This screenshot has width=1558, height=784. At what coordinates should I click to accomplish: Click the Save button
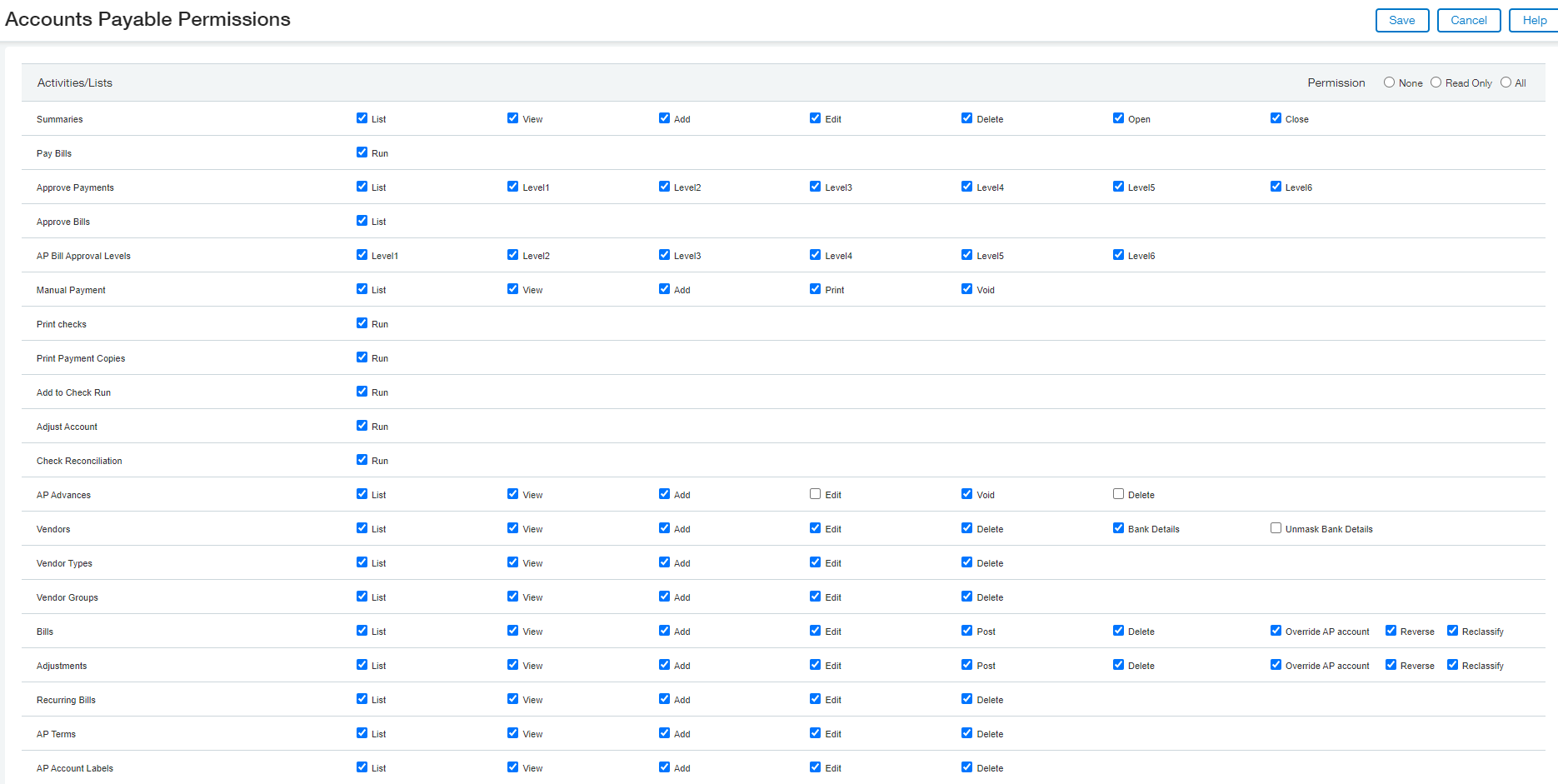1402,20
